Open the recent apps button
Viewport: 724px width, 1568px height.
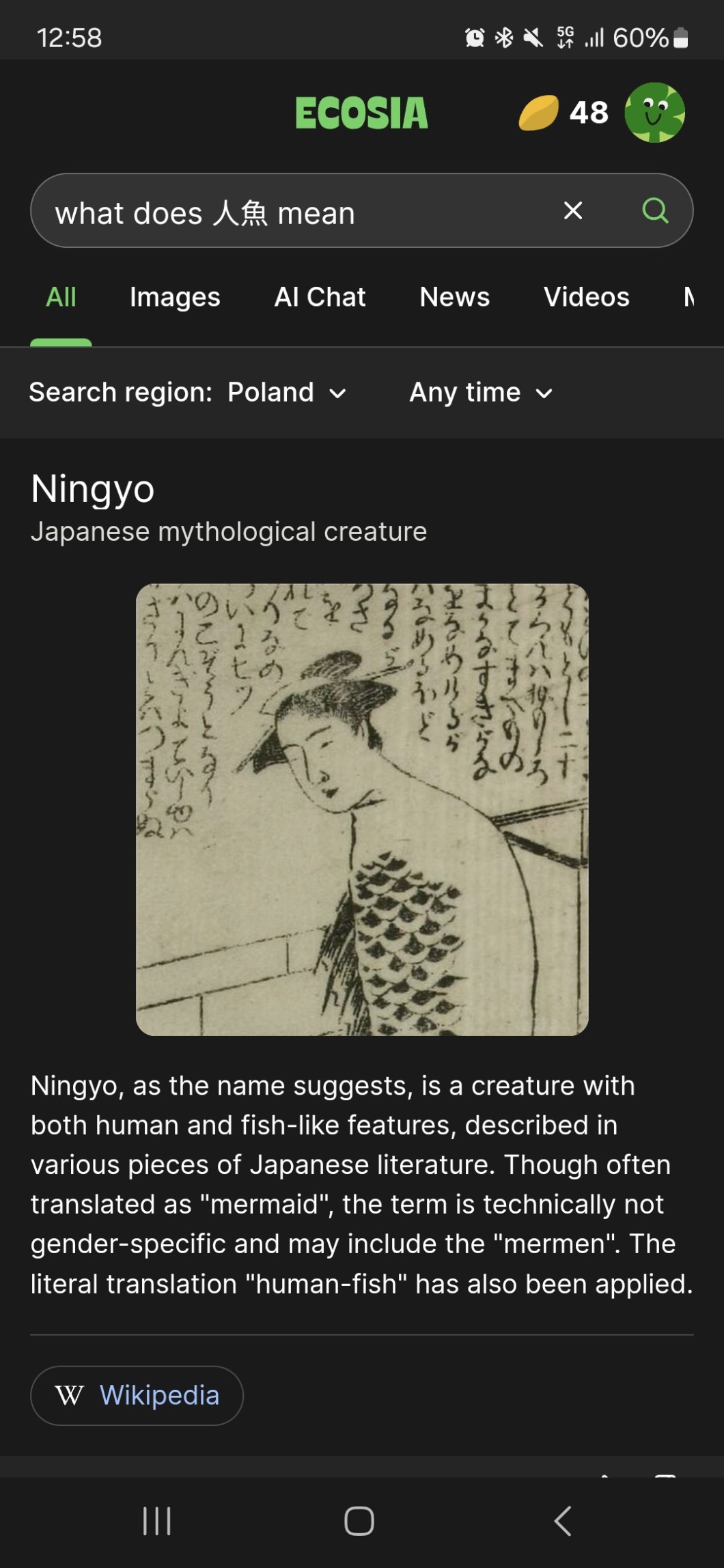pos(156,1521)
